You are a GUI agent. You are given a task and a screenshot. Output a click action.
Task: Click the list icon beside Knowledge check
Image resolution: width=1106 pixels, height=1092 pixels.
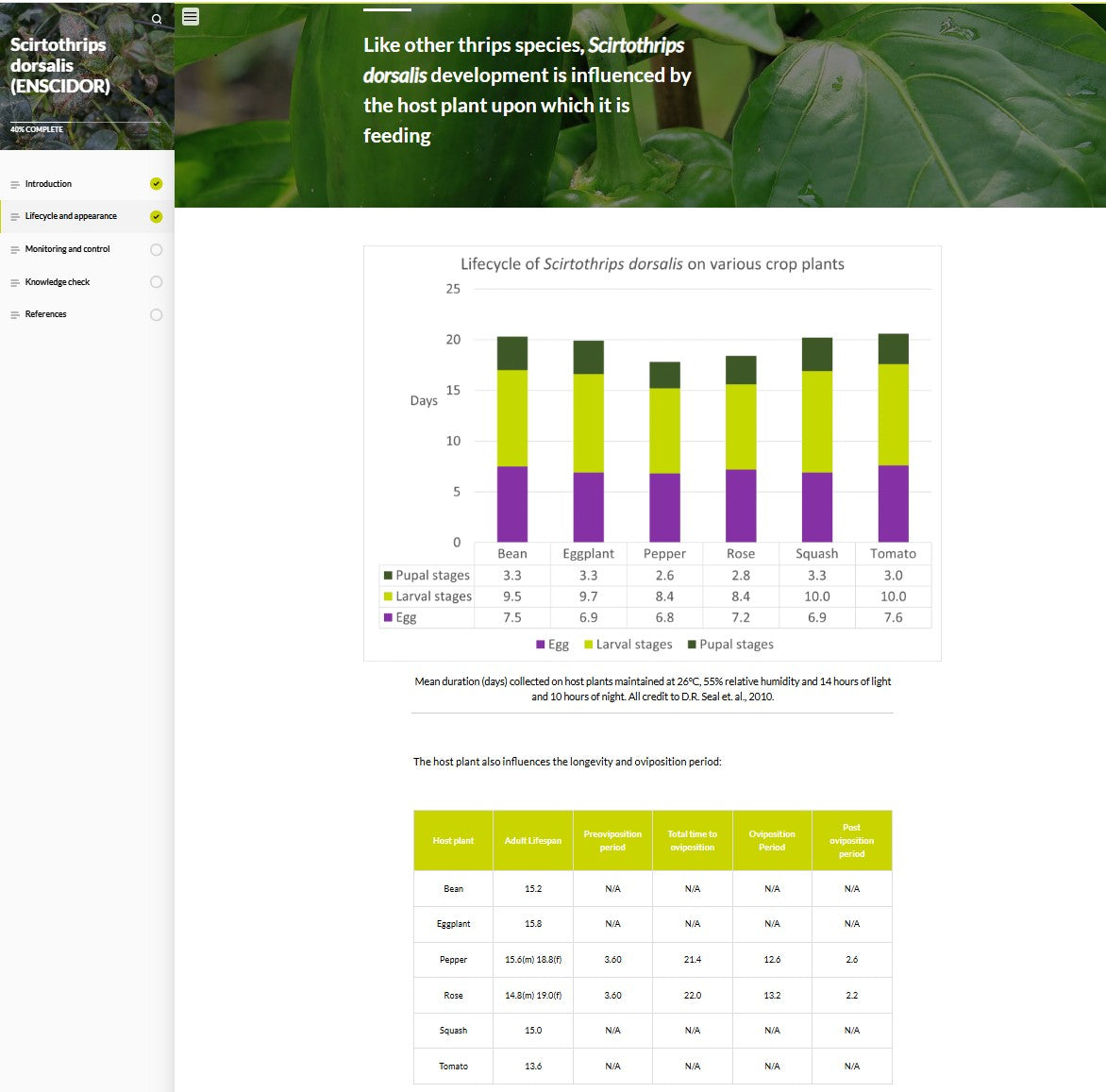pos(15,282)
